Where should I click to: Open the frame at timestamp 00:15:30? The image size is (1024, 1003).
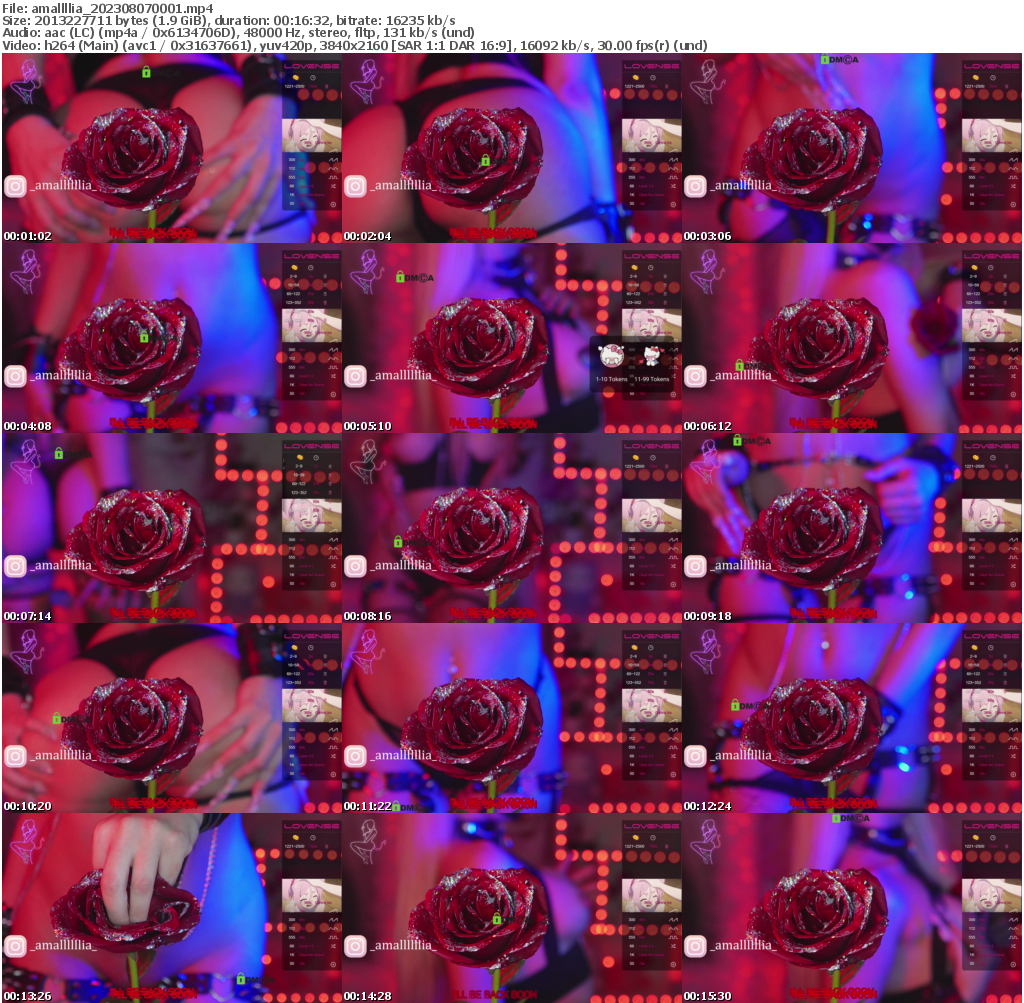pyautogui.click(x=852, y=908)
